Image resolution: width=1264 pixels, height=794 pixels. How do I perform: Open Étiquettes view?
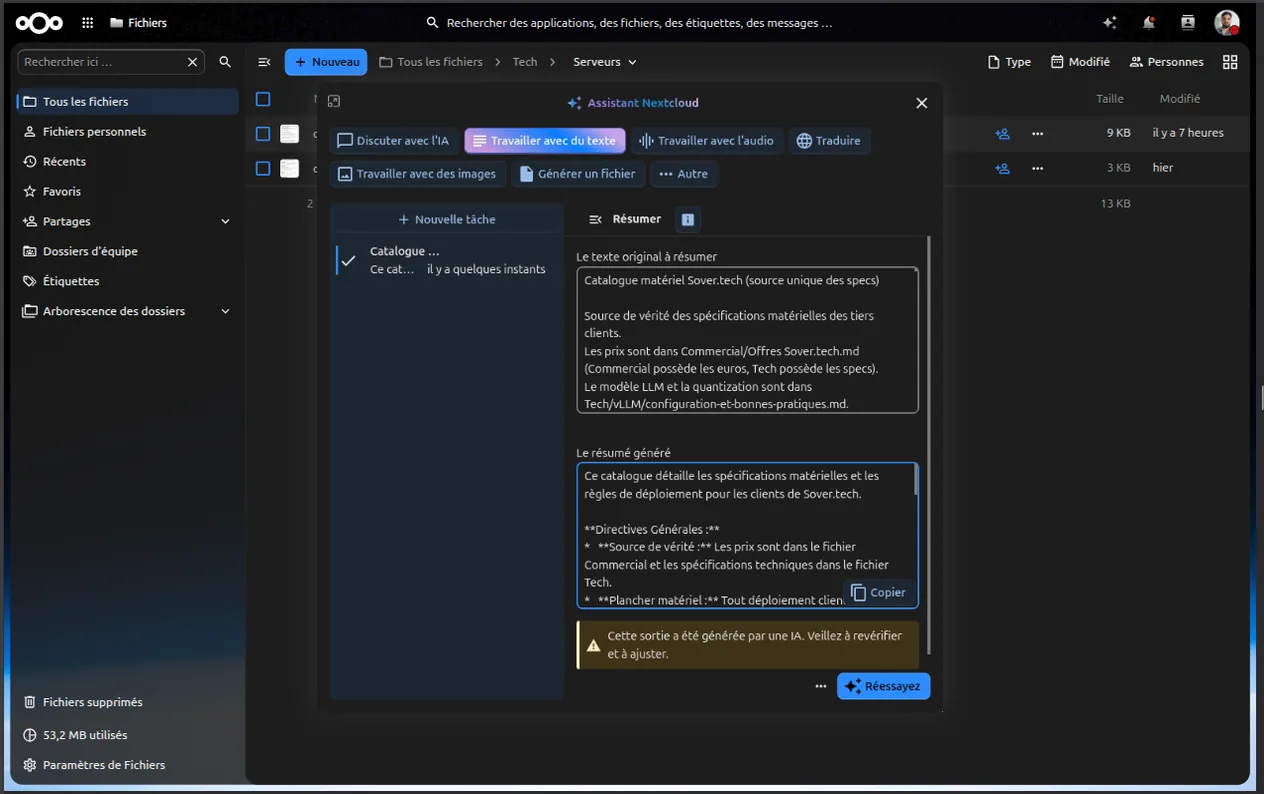tap(127, 281)
